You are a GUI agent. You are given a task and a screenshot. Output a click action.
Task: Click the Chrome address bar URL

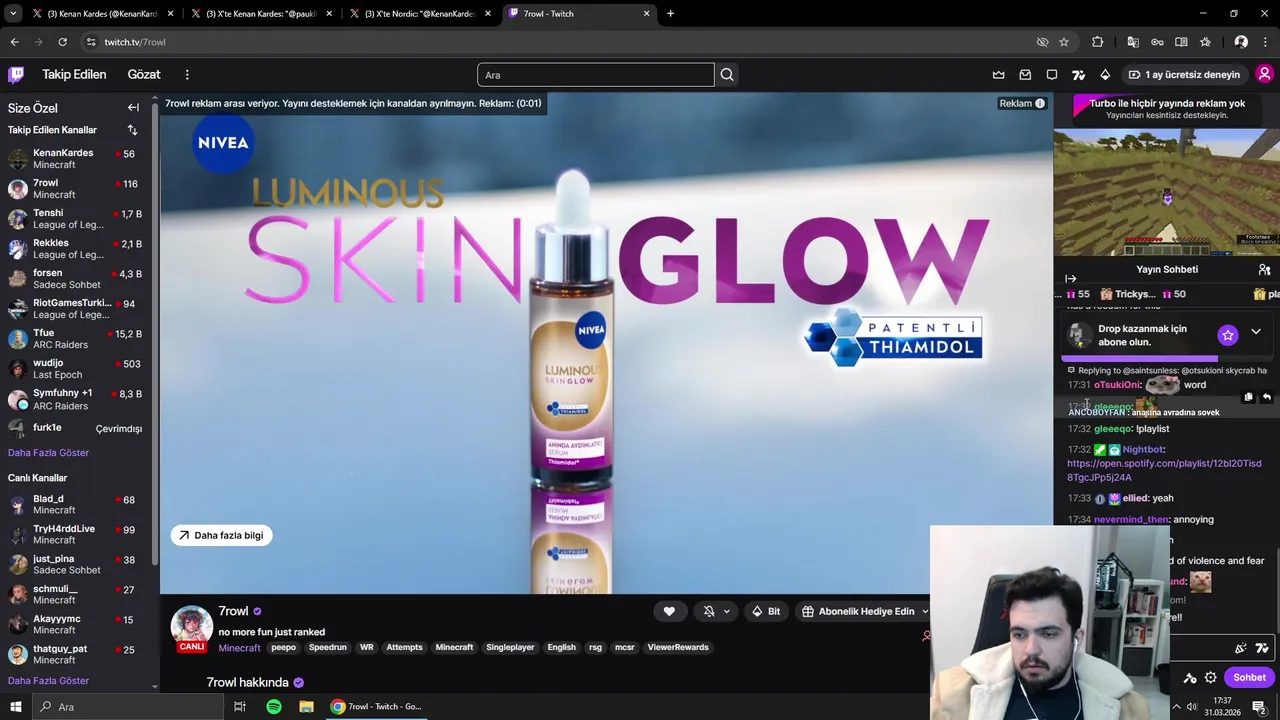point(135,42)
